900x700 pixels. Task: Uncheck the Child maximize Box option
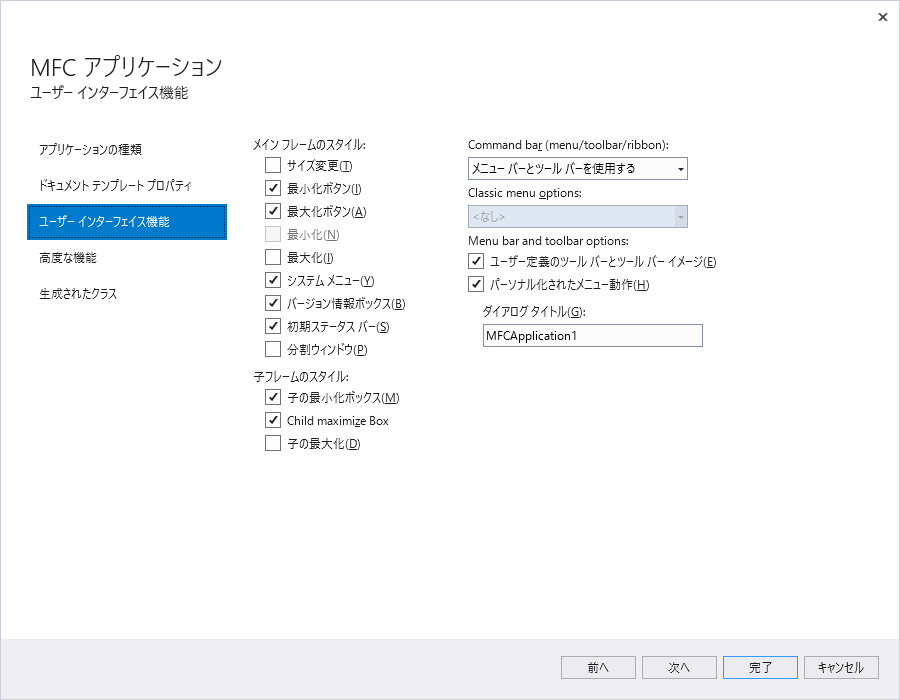tap(272, 420)
